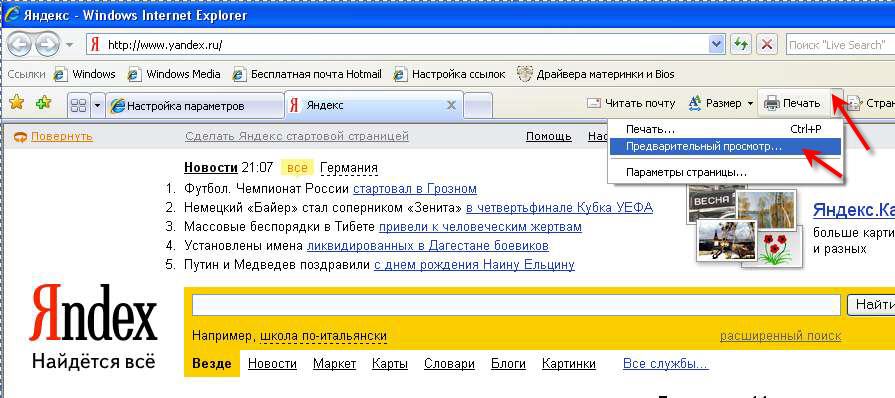Click the ВЕСНА photo thumbnail

coord(711,201)
